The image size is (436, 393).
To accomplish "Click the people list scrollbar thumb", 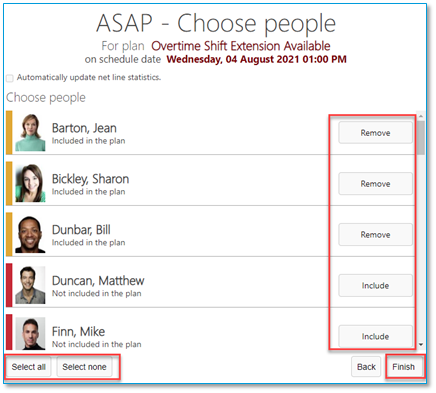I will coord(421,138).
